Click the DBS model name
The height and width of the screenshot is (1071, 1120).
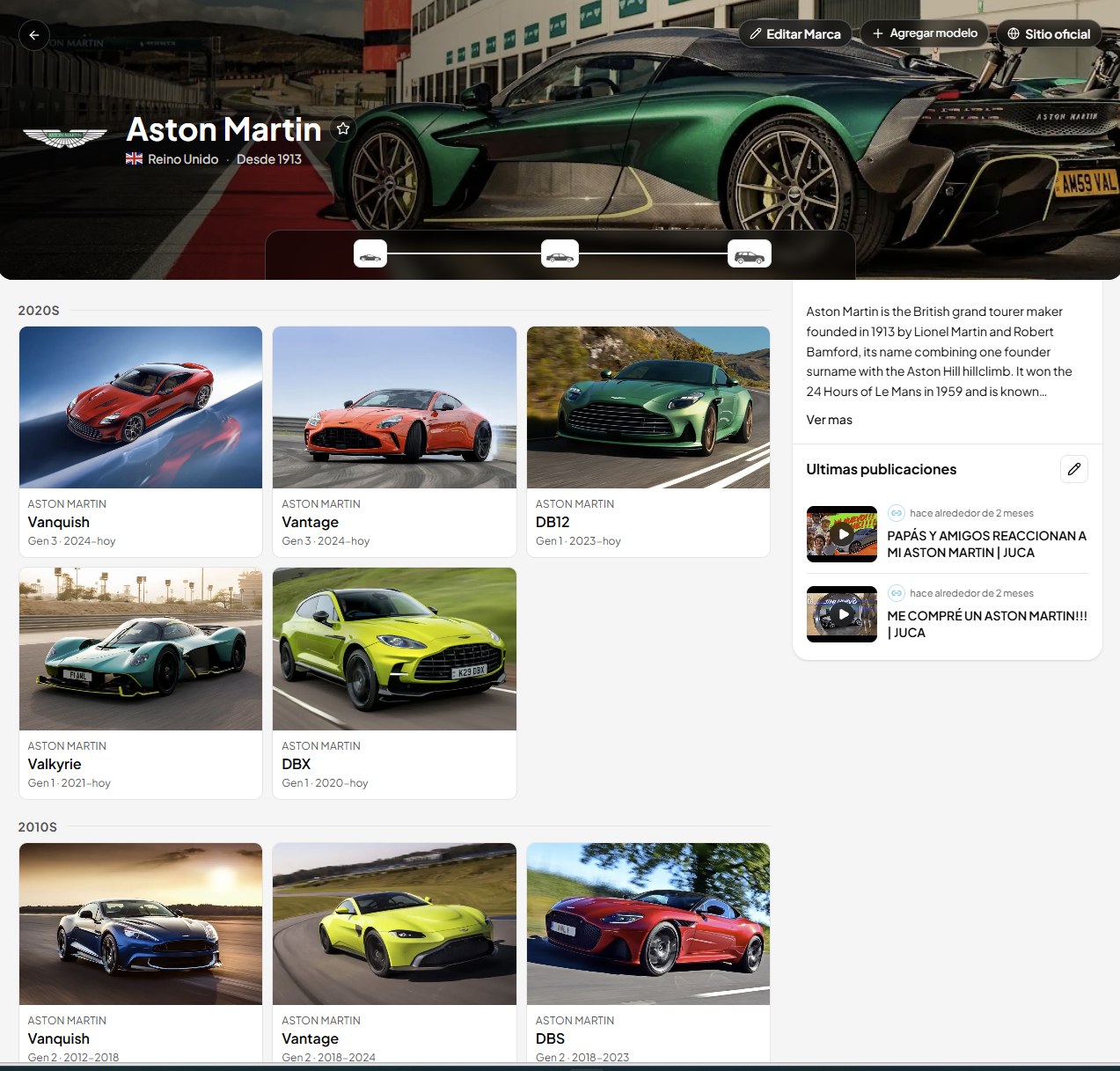pyautogui.click(x=550, y=1038)
